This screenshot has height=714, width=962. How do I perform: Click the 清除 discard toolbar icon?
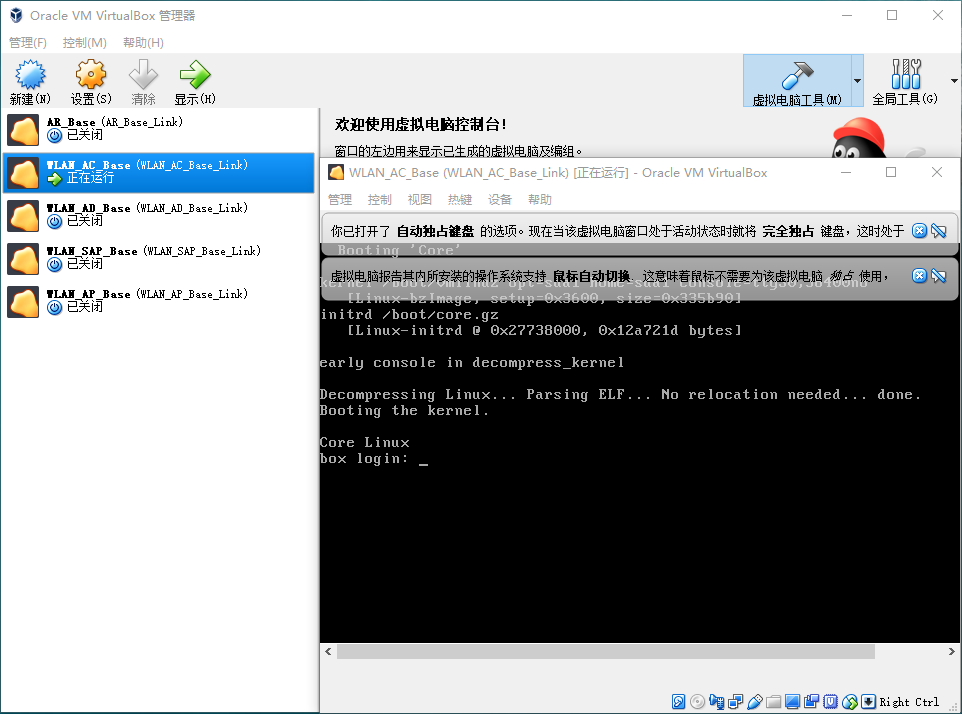[143, 82]
